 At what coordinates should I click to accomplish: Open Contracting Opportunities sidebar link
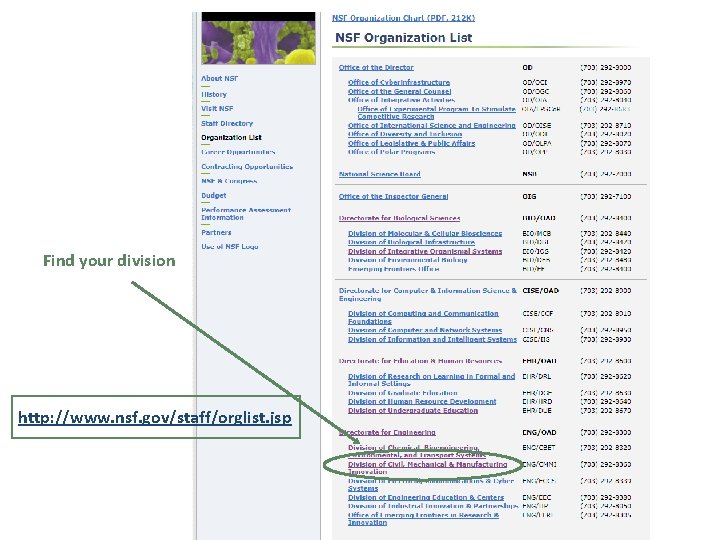[247, 167]
